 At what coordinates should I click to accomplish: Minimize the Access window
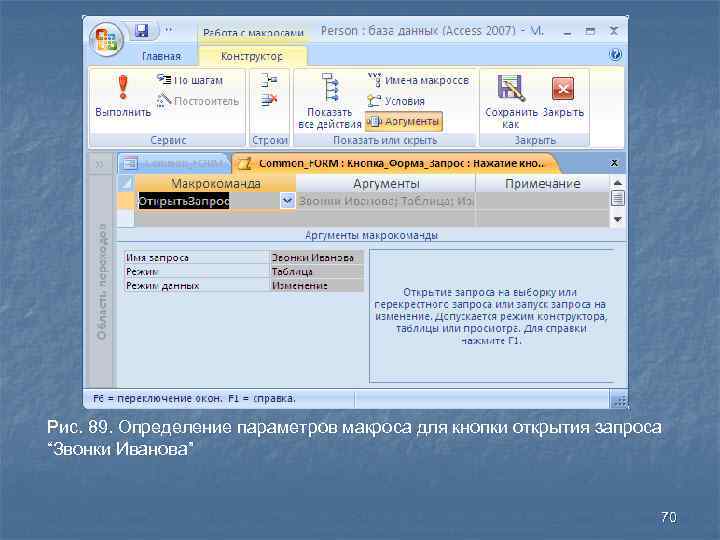(567, 32)
